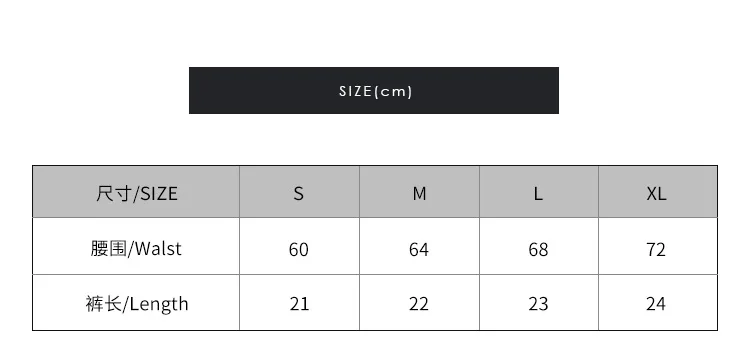Click the XL size column header
This screenshot has height=361, width=750.
click(658, 192)
